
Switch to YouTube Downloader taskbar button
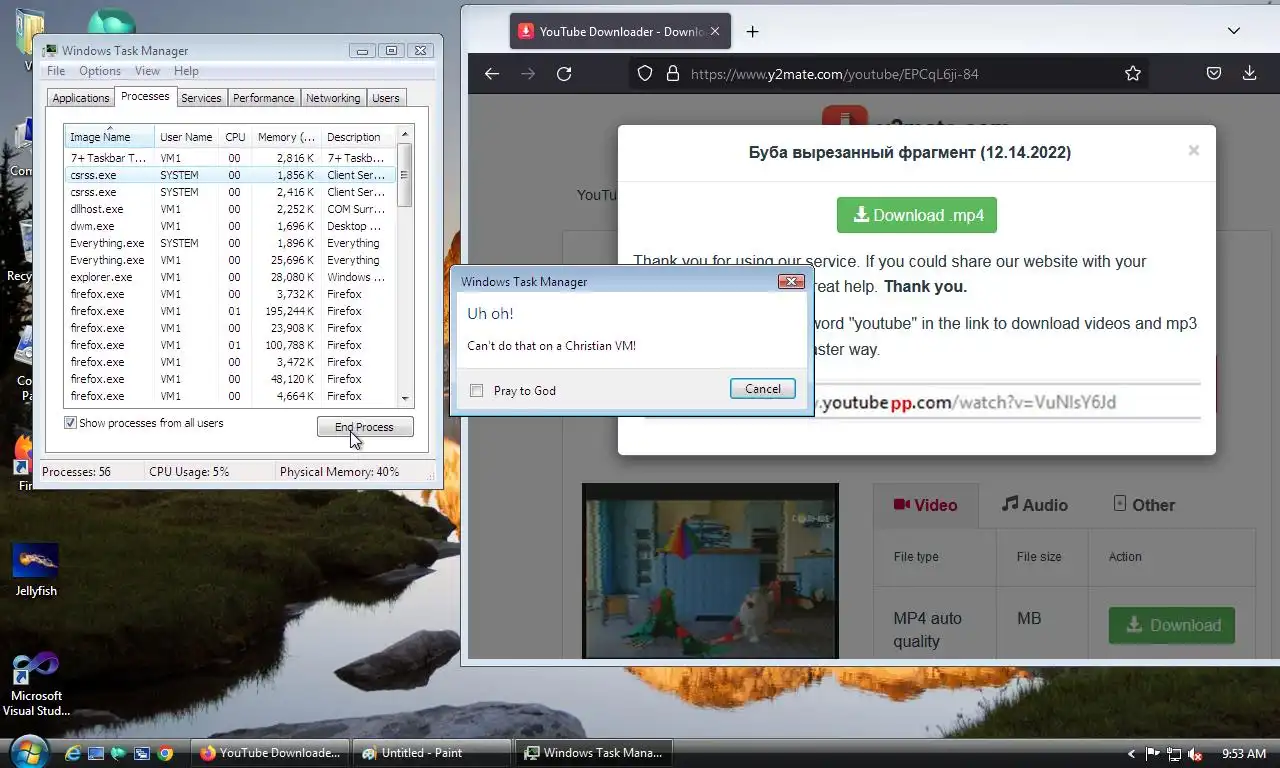coord(271,753)
